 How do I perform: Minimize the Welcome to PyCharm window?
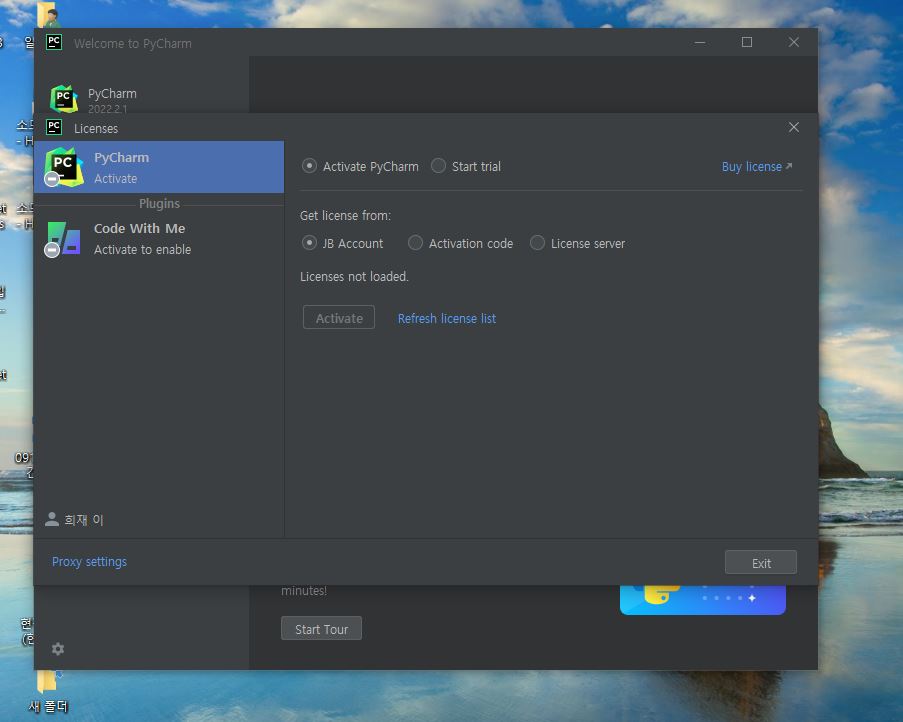pos(700,42)
